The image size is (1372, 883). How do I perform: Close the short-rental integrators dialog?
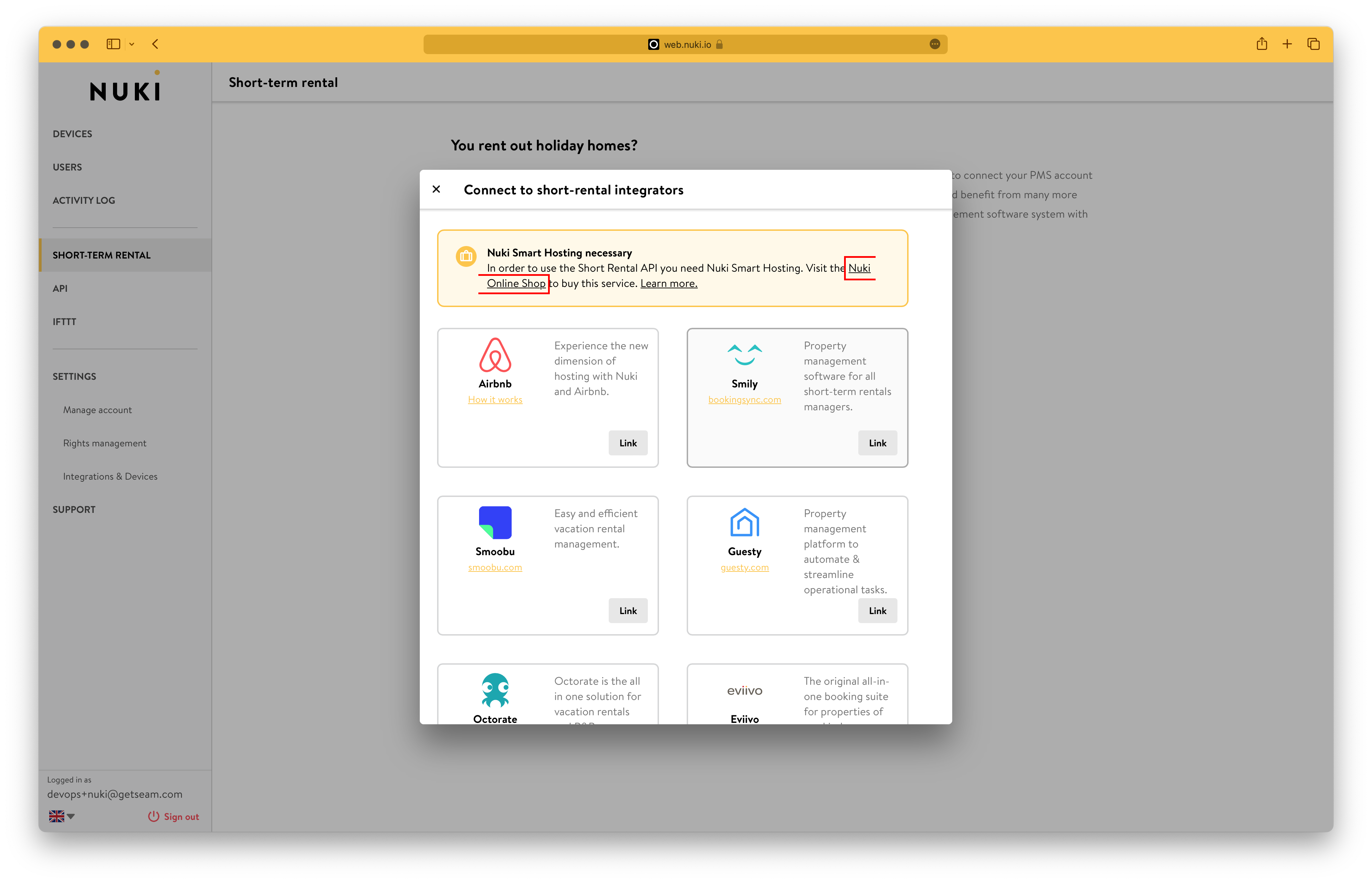[x=436, y=189]
